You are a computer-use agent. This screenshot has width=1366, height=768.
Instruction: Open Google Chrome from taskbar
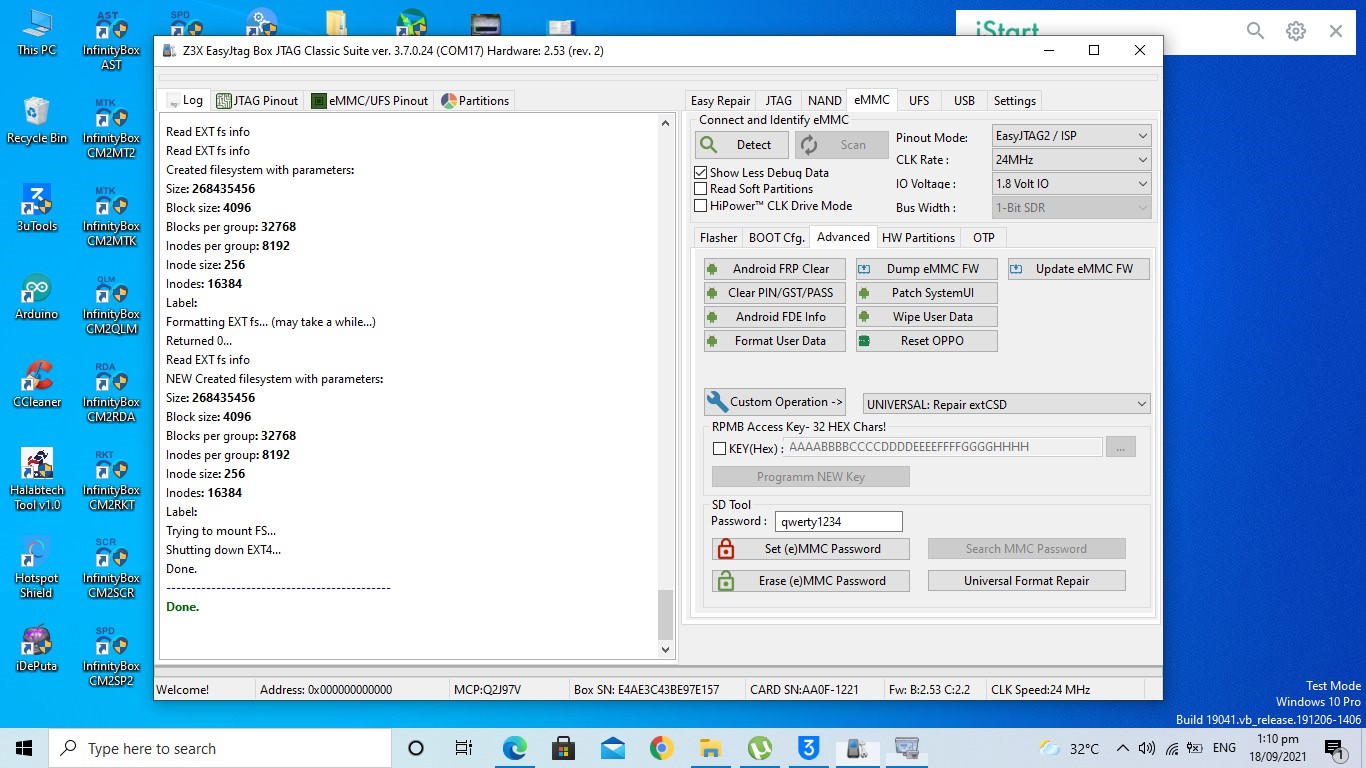(661, 748)
